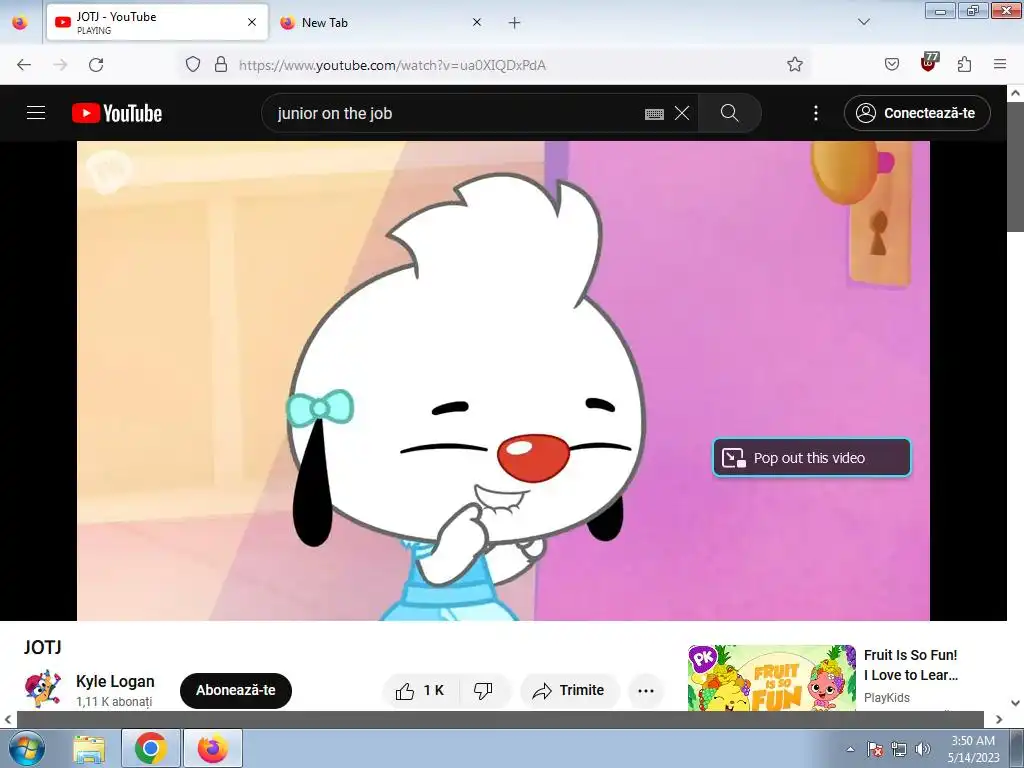
Task: Open Kyle Logan channel avatar
Action: pos(43,689)
